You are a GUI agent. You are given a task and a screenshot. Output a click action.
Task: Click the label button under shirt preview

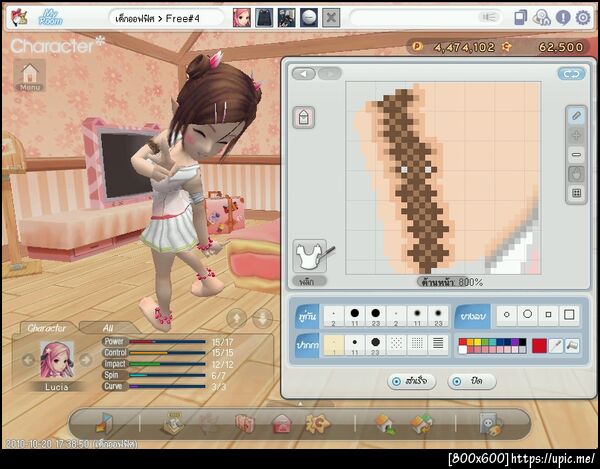tap(310, 282)
